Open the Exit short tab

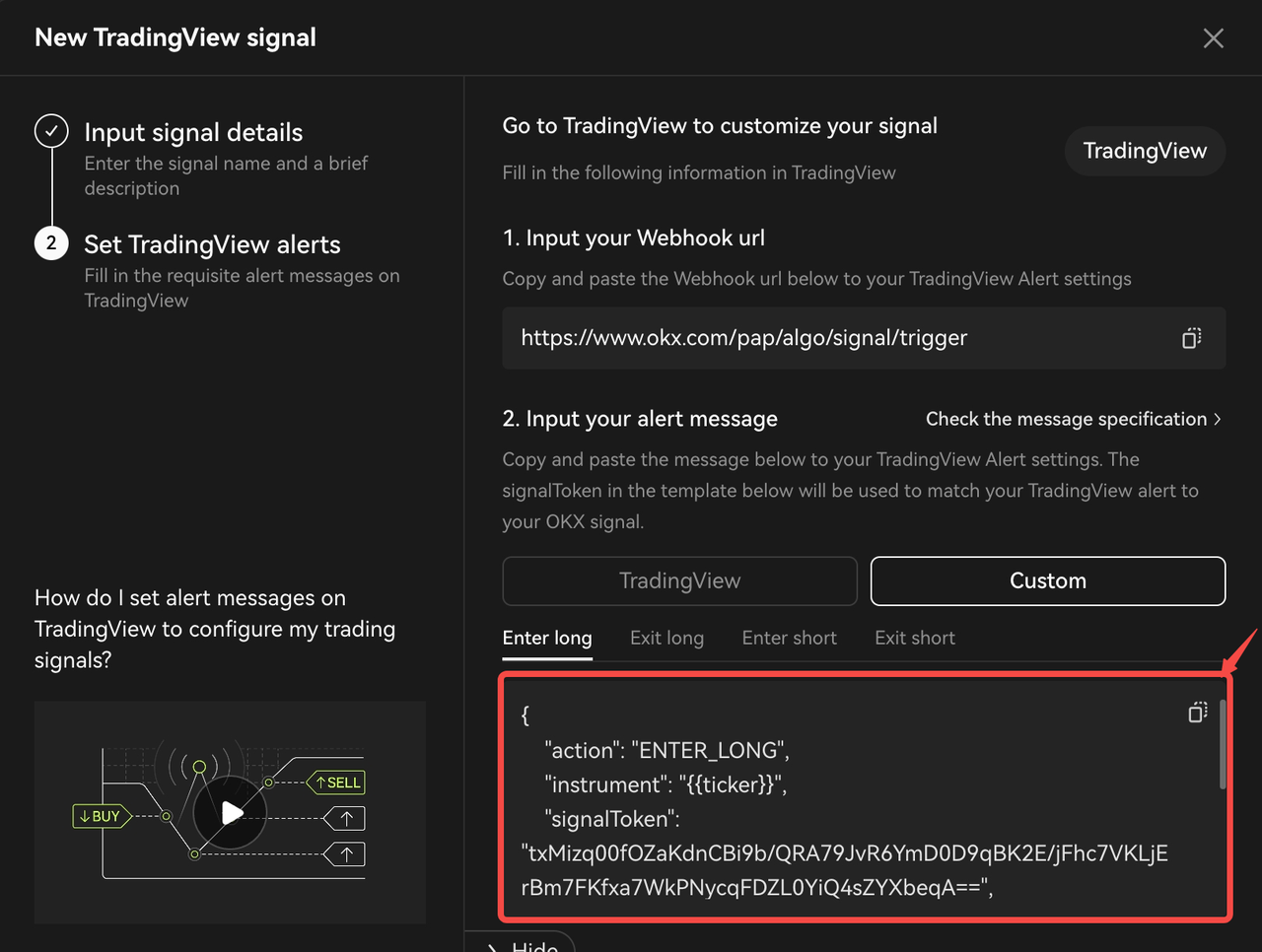coord(914,638)
